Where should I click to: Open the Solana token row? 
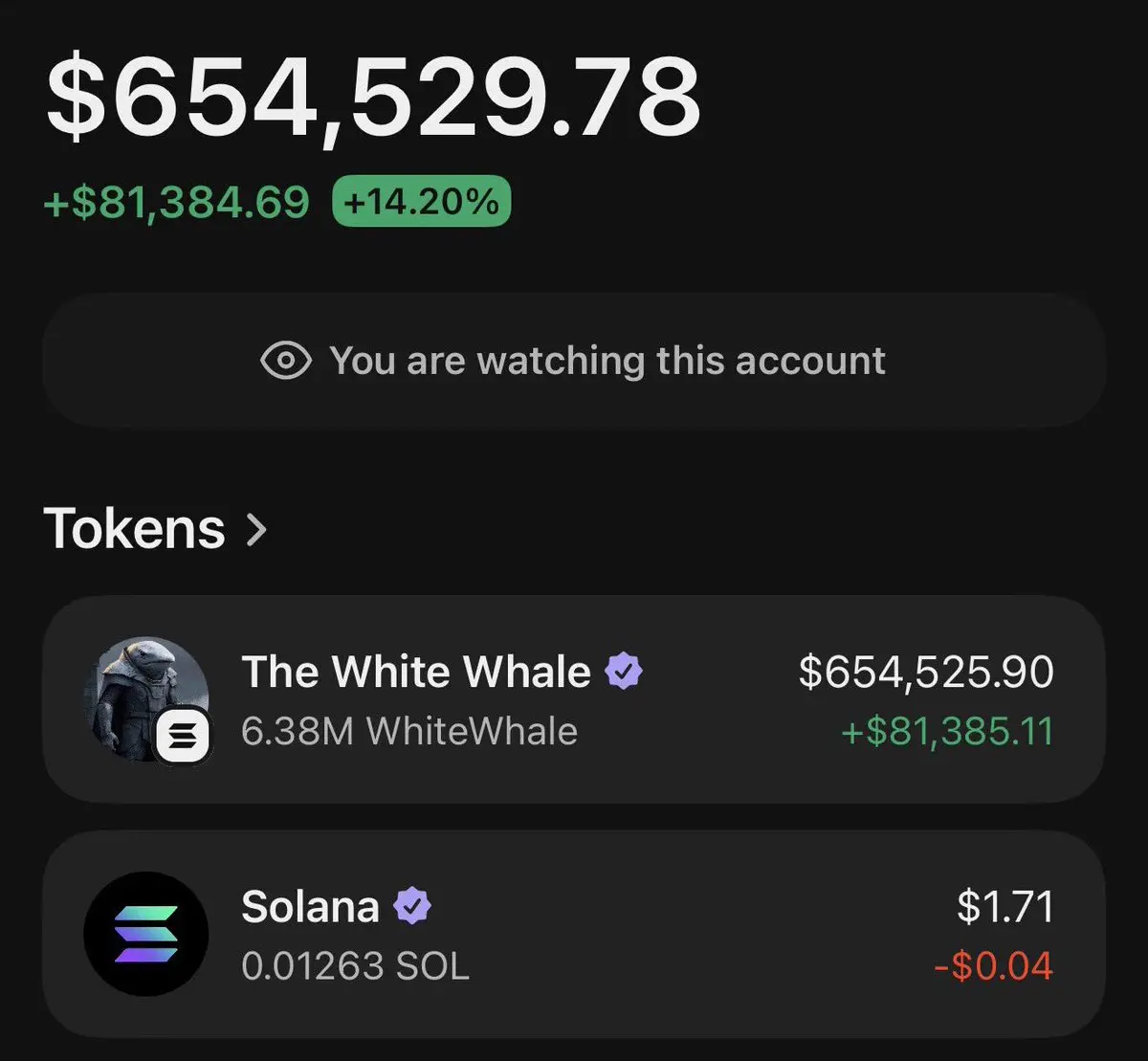click(574, 934)
